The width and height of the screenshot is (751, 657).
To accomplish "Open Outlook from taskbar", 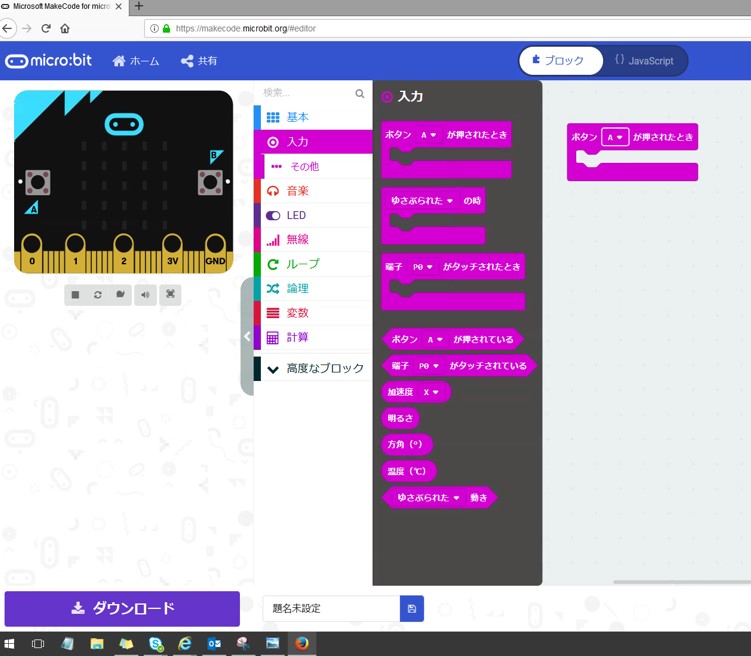I will tap(215, 644).
